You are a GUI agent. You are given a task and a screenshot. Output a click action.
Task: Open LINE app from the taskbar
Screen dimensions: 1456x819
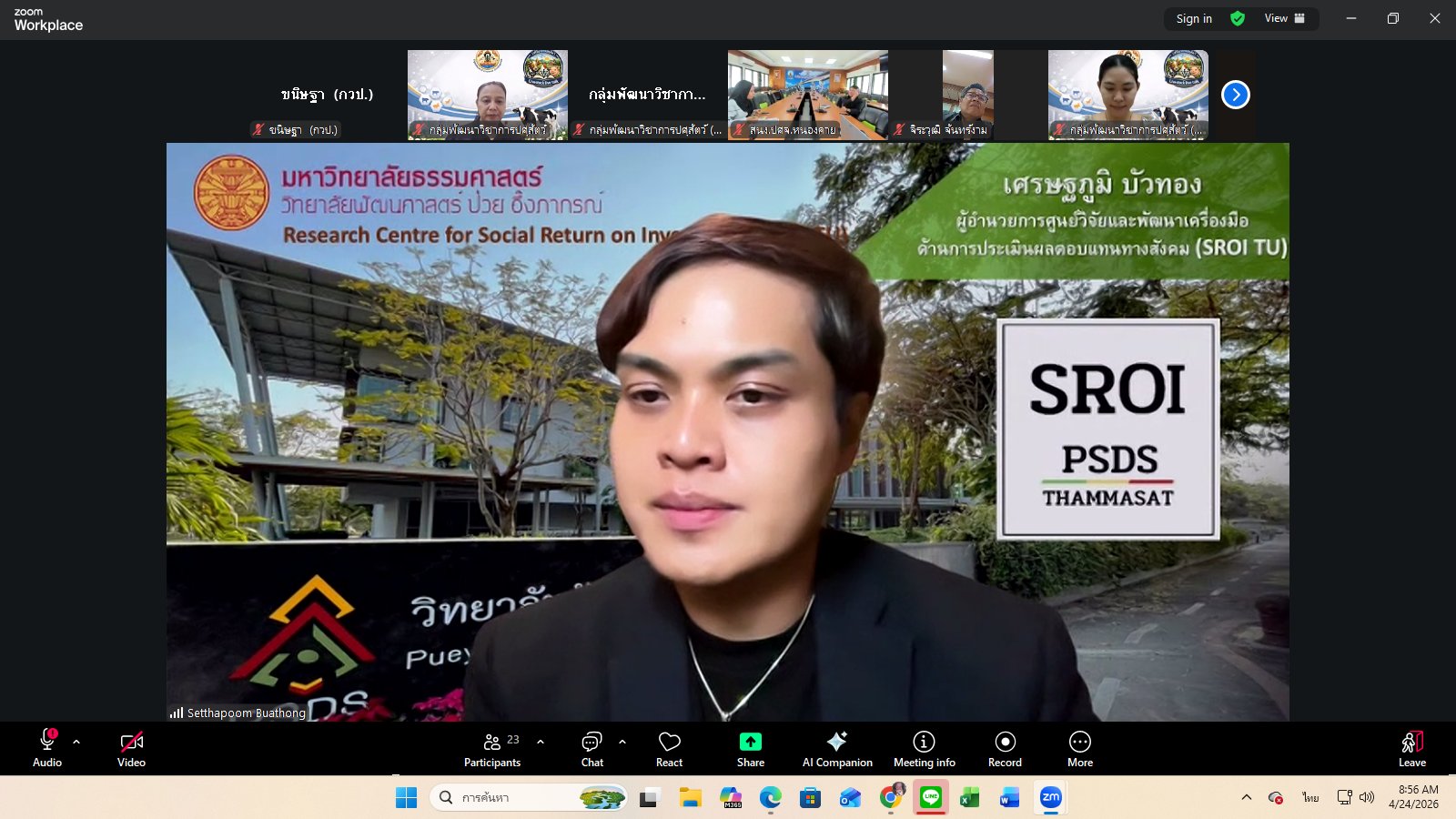click(x=930, y=798)
